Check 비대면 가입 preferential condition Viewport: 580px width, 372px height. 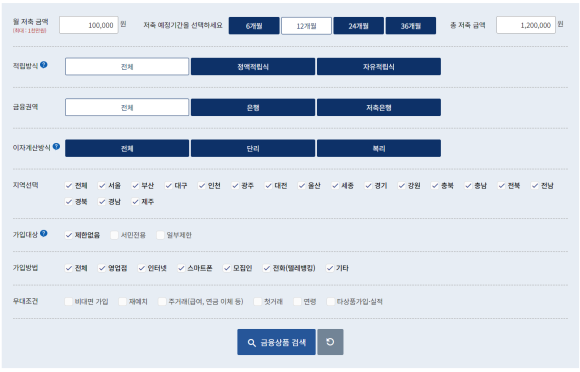pos(69,302)
